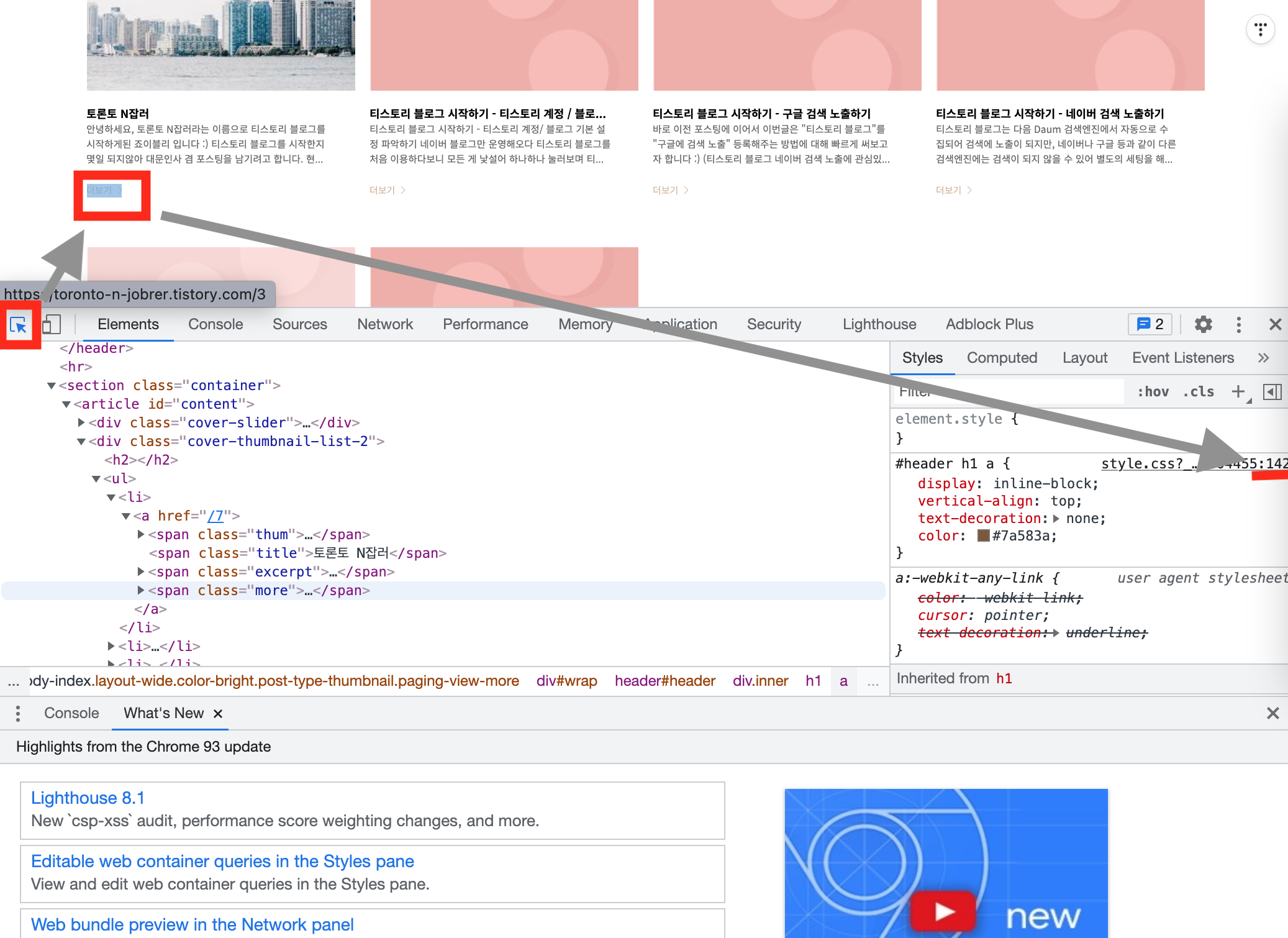Collapse the section container node

click(52, 386)
